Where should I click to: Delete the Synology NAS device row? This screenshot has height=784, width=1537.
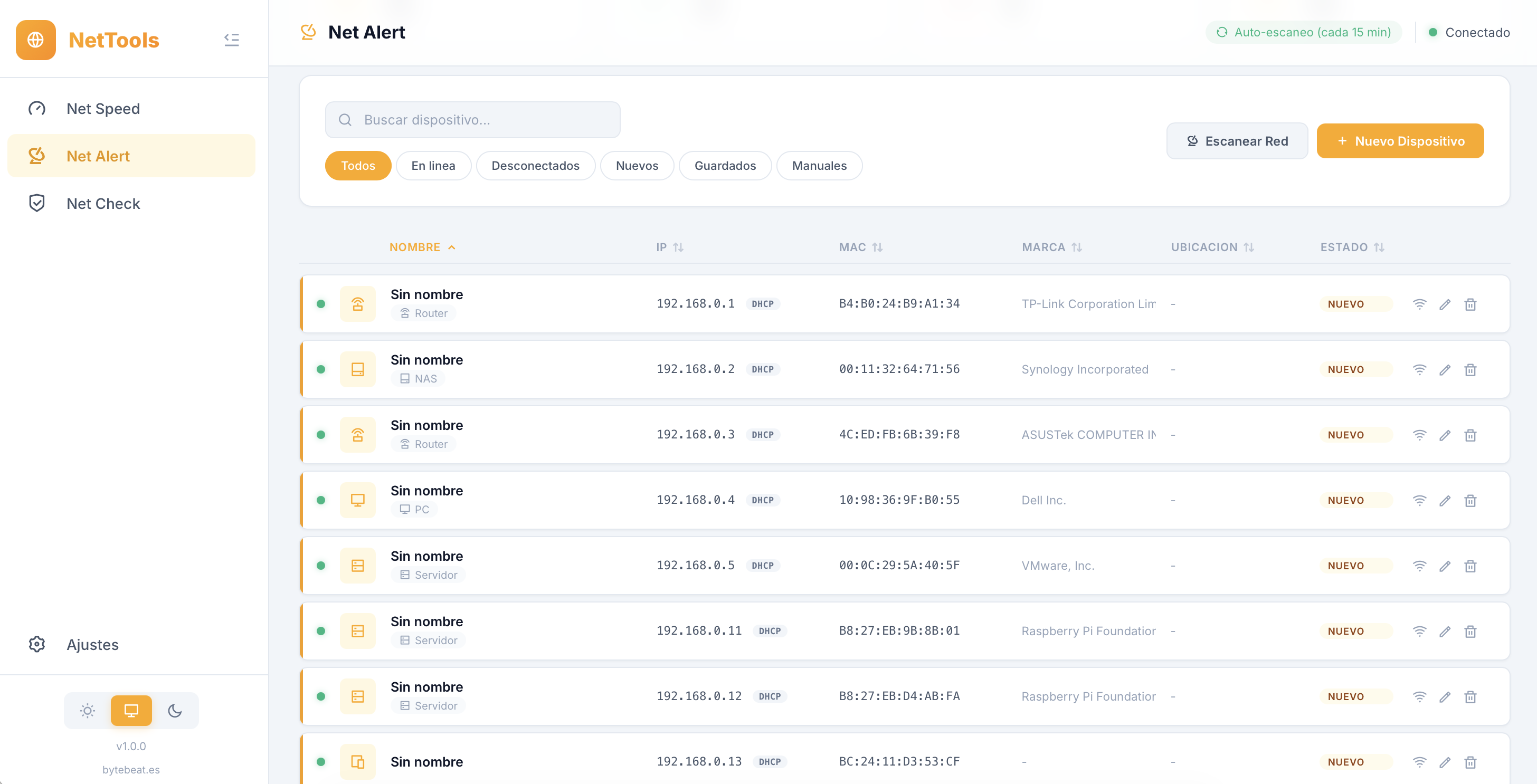(1470, 370)
